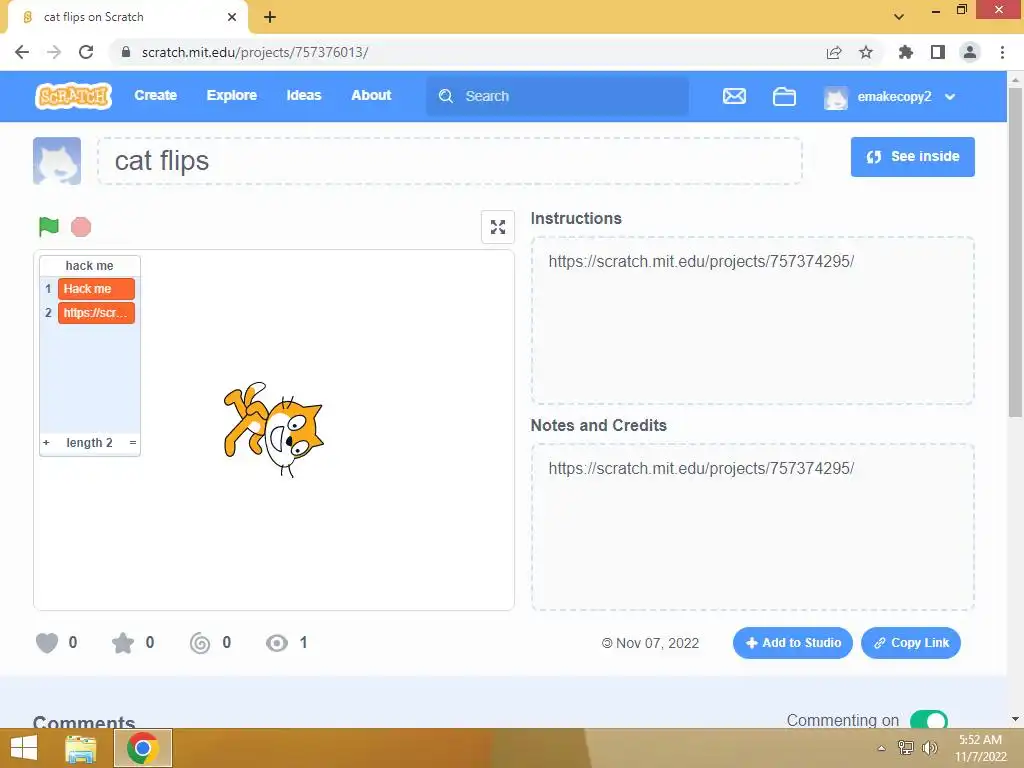This screenshot has width=1024, height=768.
Task: Select the cat flips on Scratch tab
Action: point(127,17)
